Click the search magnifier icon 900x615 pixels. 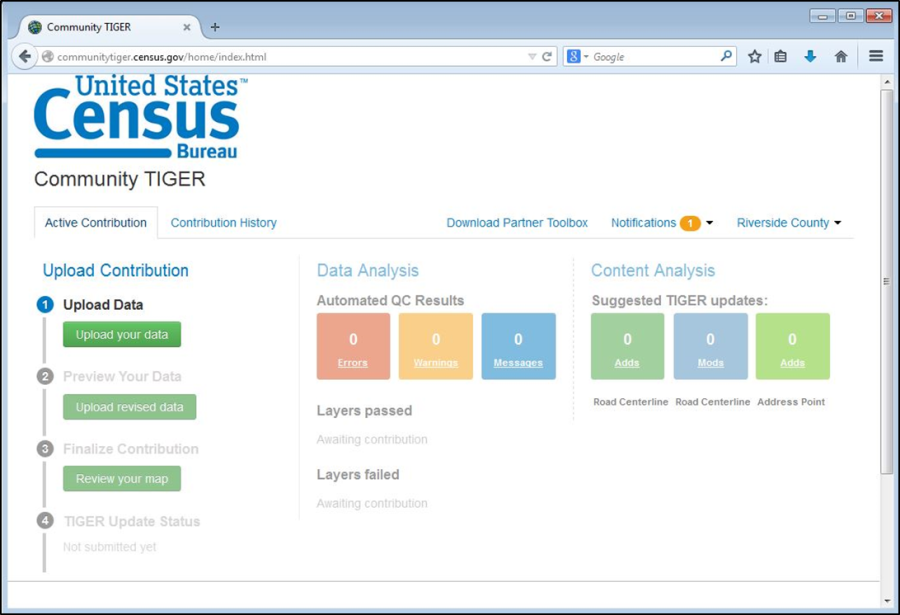point(726,56)
